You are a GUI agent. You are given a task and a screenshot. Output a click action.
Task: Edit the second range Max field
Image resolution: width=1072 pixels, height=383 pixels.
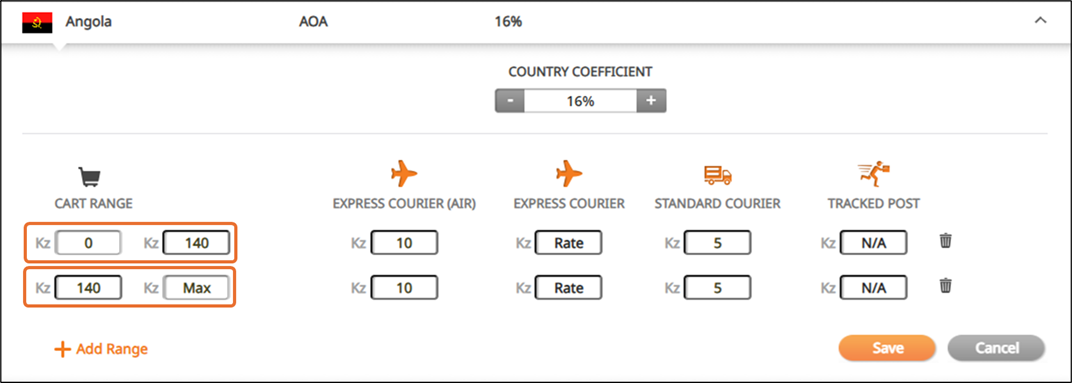coord(196,288)
